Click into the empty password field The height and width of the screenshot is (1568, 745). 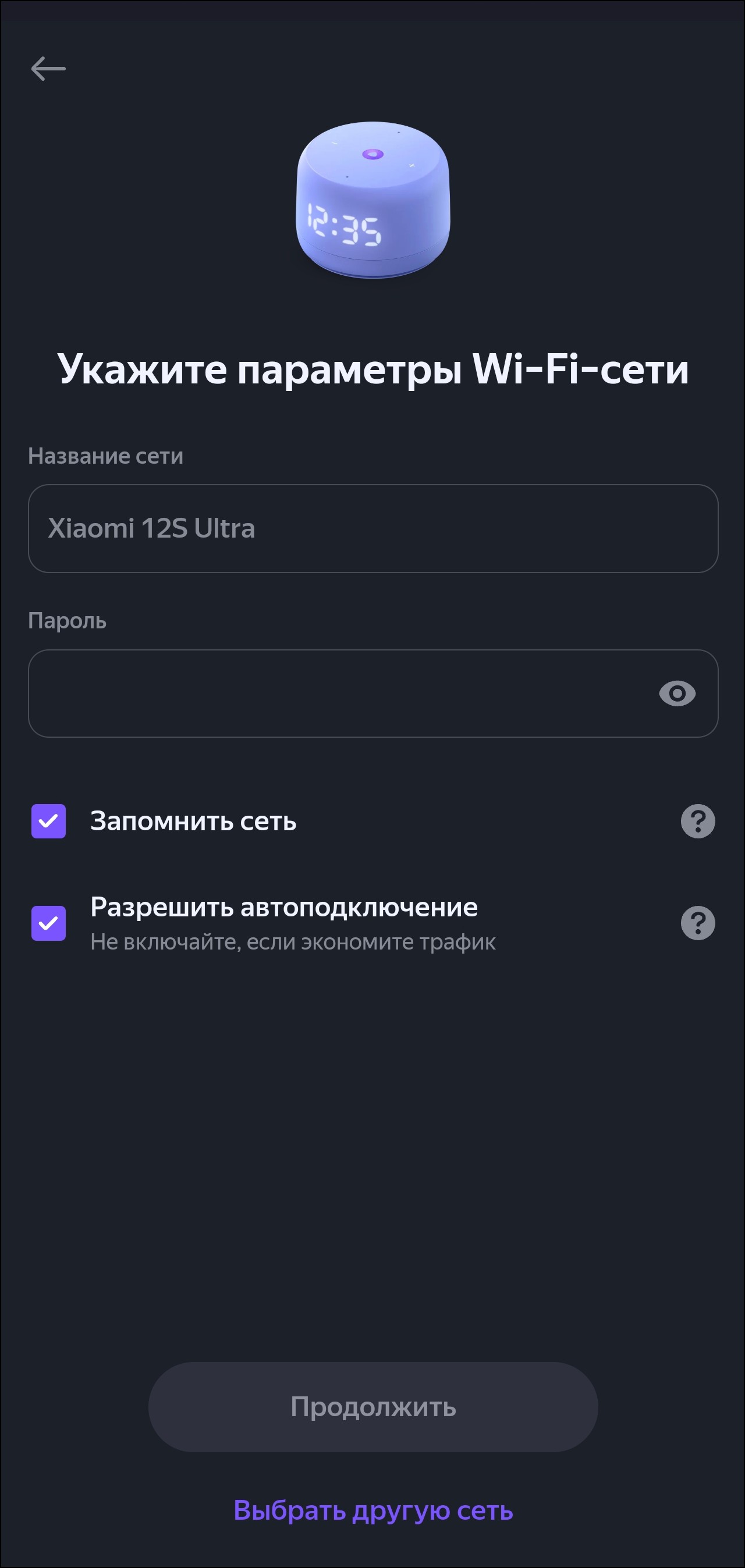341,694
